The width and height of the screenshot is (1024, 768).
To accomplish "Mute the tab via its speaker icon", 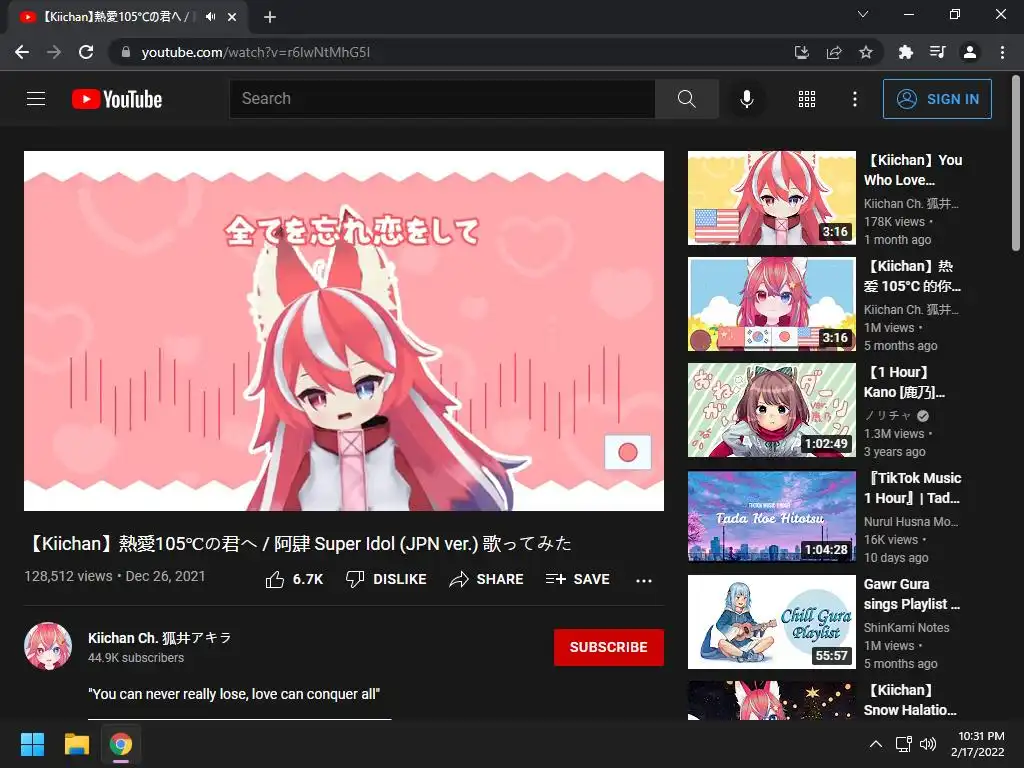I will click(x=210, y=17).
